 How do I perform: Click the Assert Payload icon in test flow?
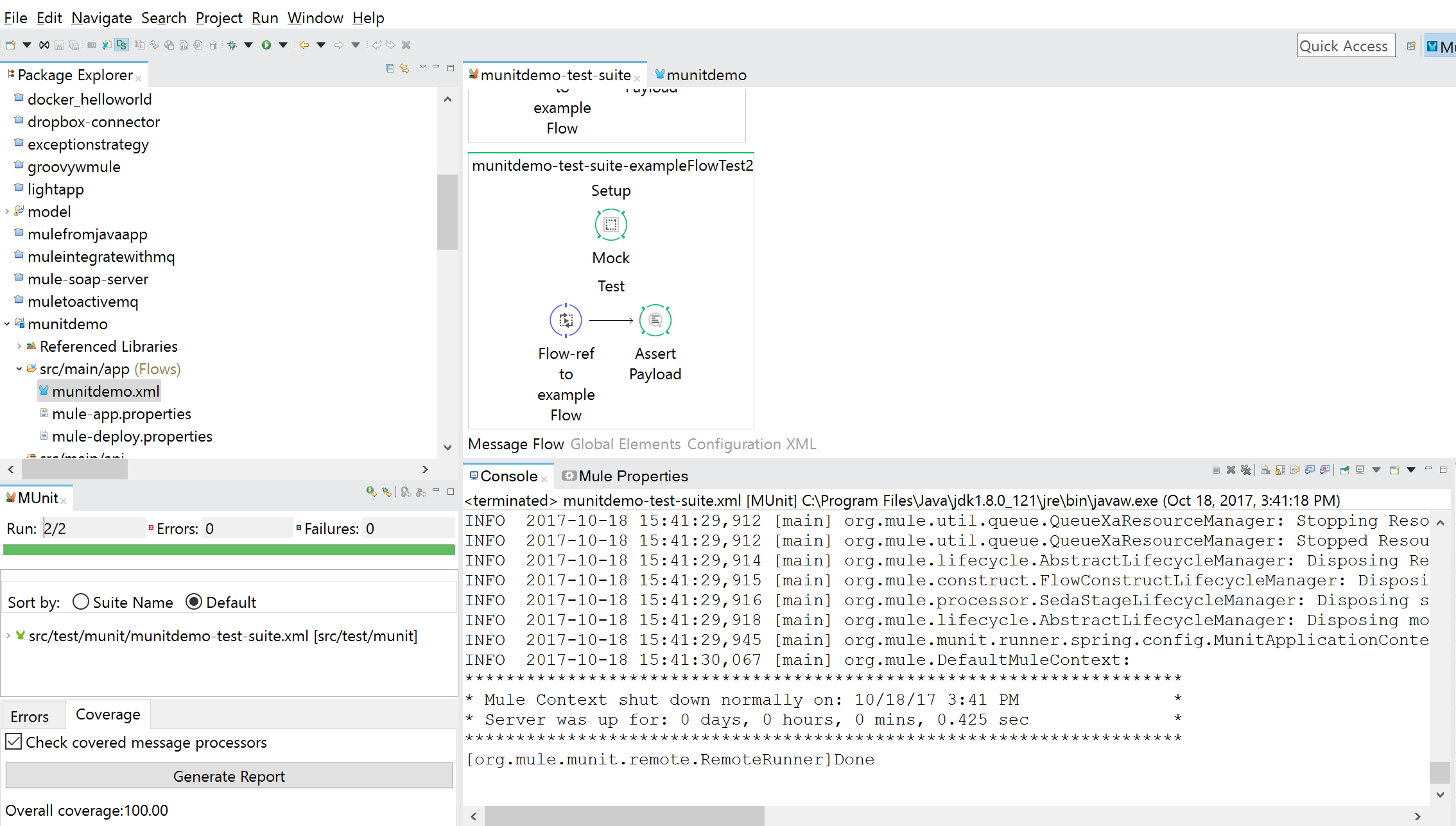655,319
